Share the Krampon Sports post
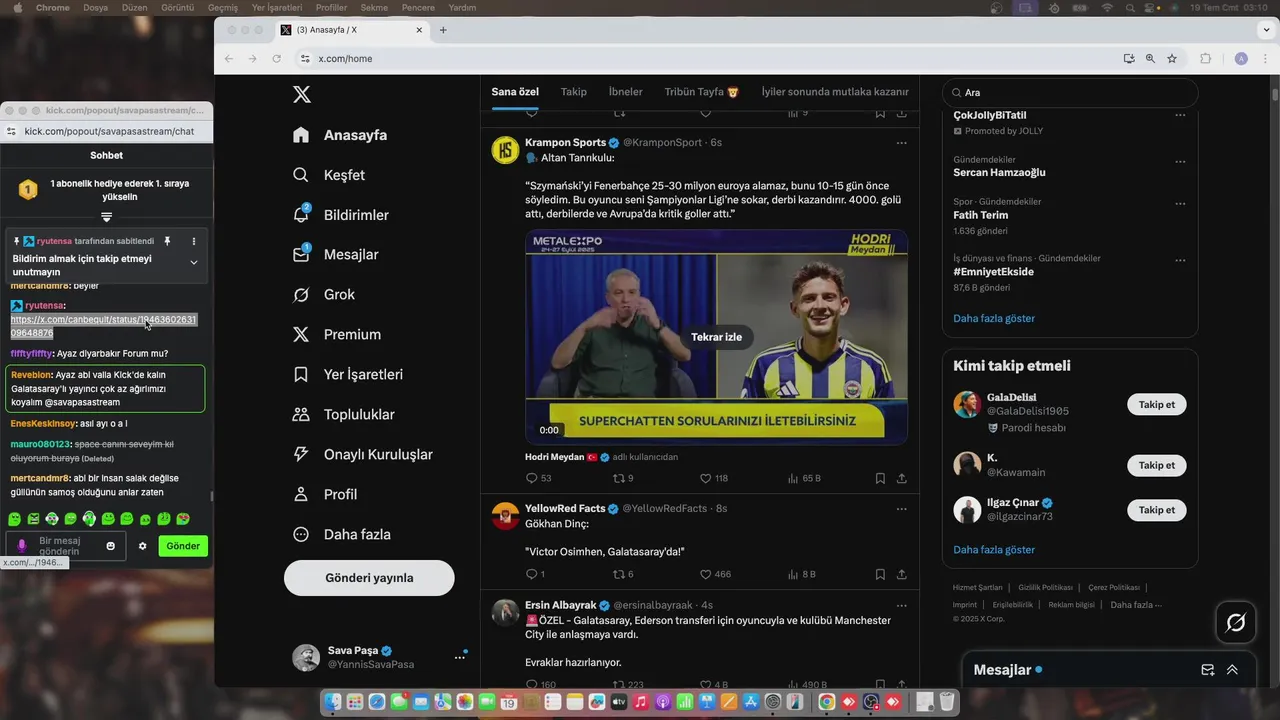 902,478
